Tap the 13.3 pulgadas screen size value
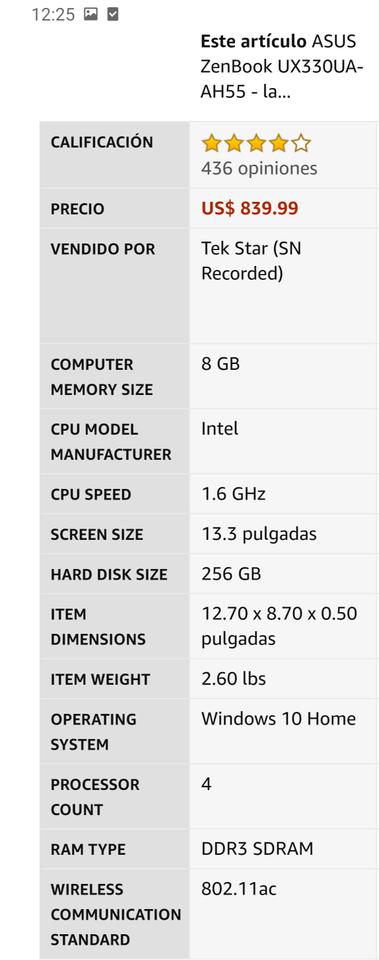The height and width of the screenshot is (960, 379). coord(259,534)
